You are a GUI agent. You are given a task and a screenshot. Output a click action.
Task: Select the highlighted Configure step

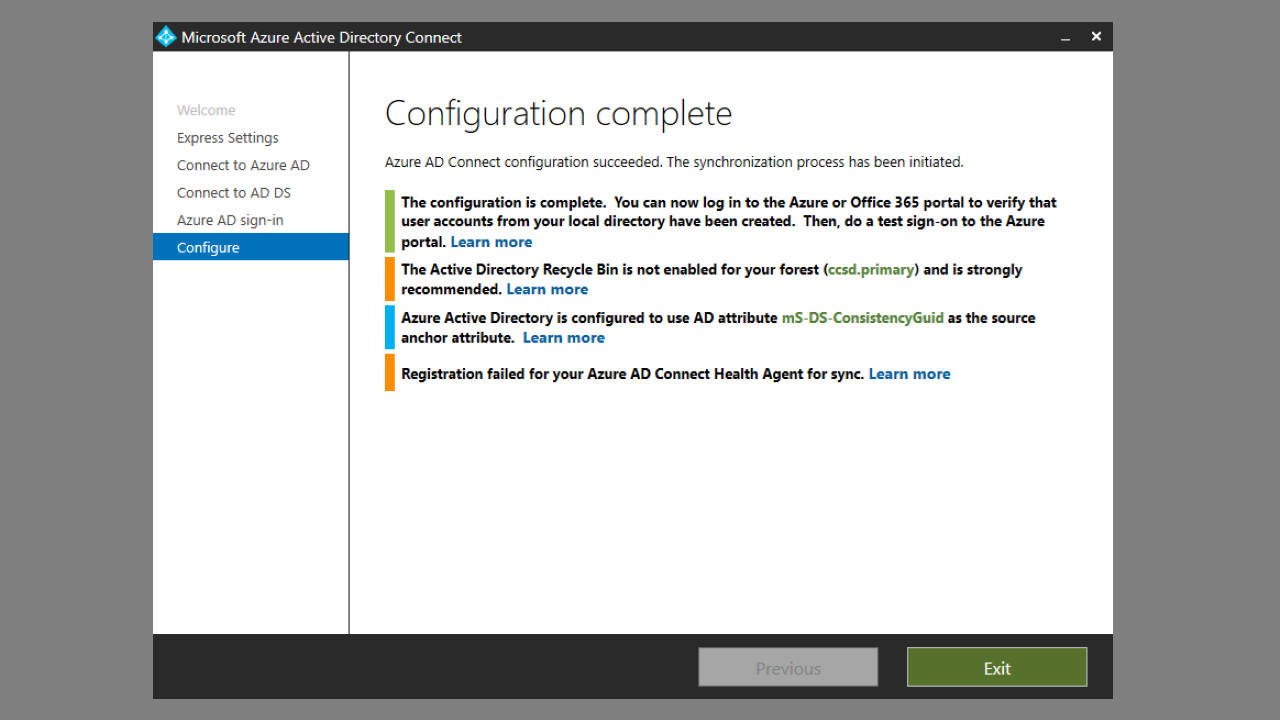pyautogui.click(x=251, y=247)
